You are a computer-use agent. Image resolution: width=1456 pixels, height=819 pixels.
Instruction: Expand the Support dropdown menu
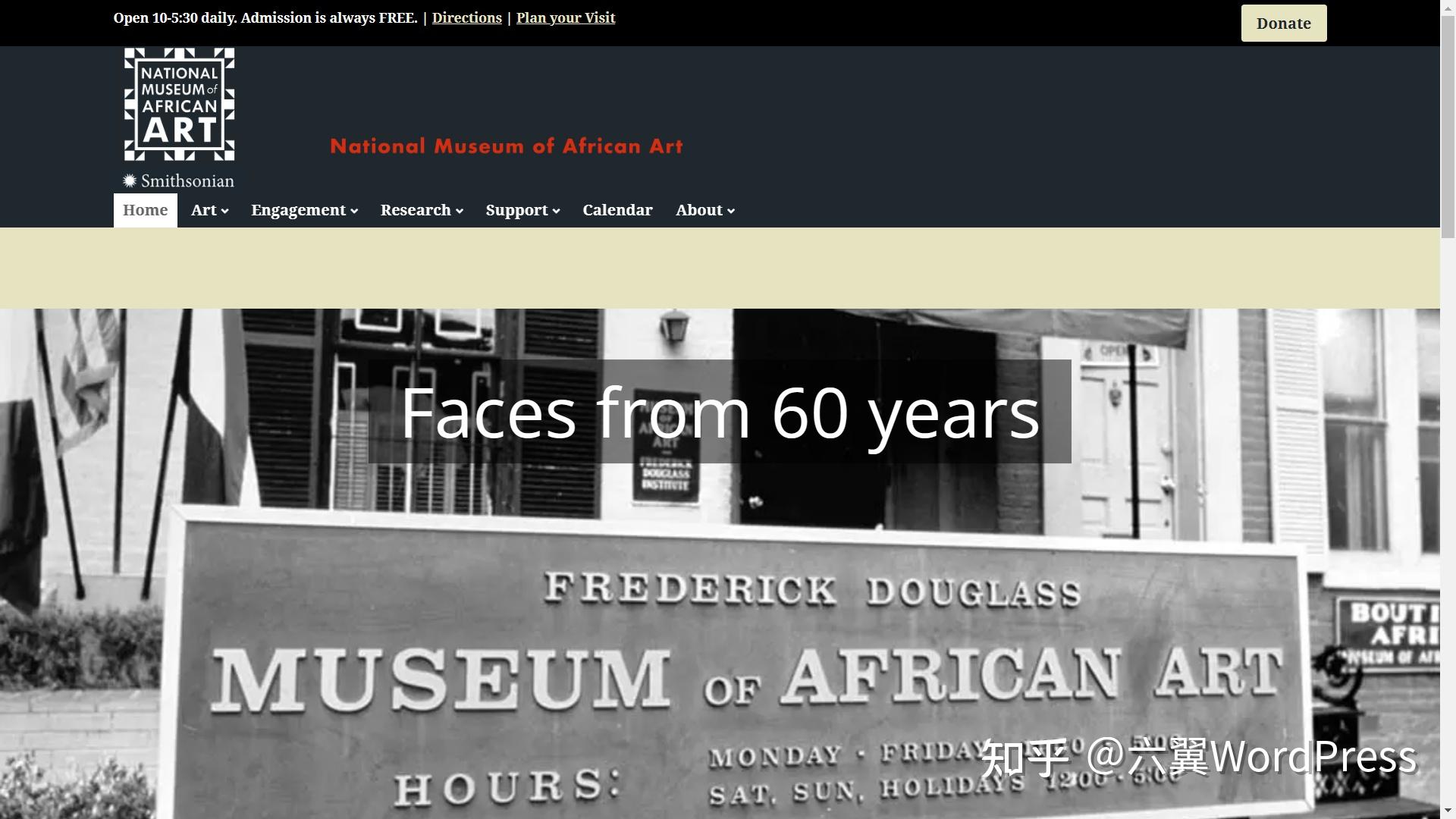pyautogui.click(x=523, y=210)
